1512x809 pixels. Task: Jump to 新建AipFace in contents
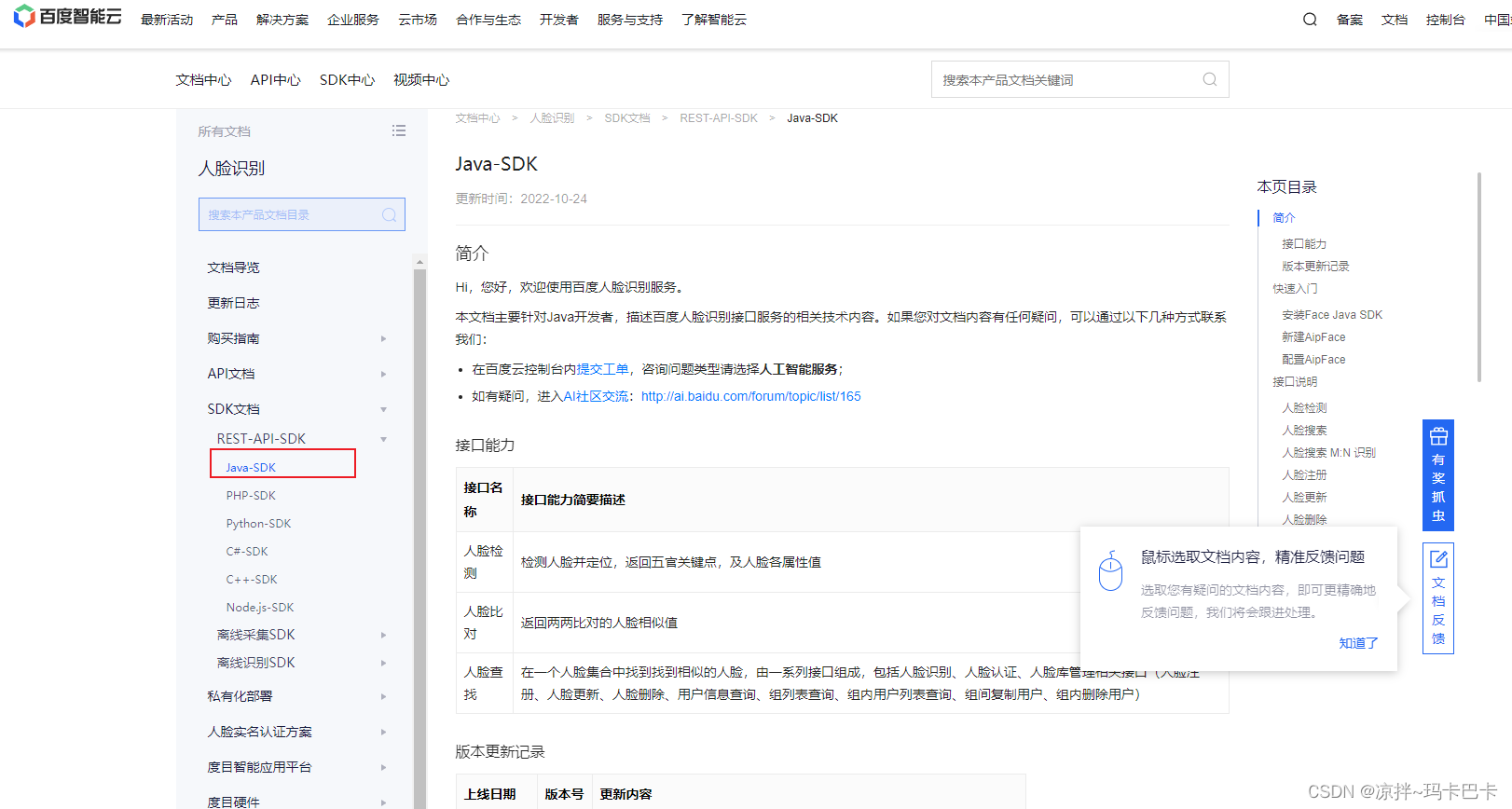(x=1313, y=337)
